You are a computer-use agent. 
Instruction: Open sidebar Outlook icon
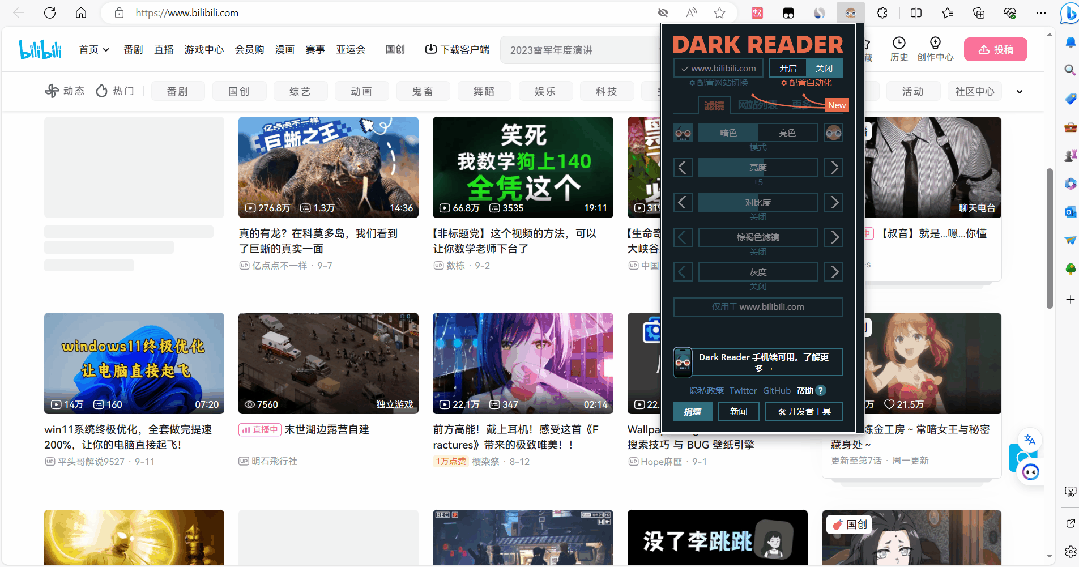(x=1070, y=212)
